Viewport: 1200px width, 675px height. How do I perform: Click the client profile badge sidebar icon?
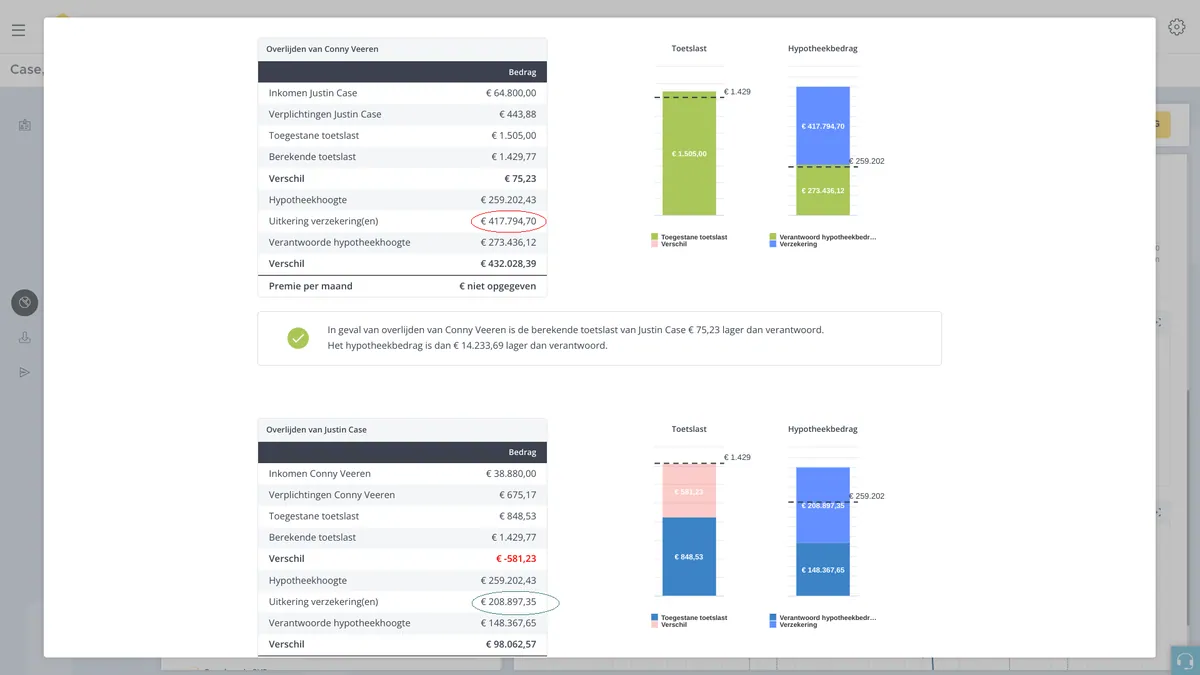point(25,125)
